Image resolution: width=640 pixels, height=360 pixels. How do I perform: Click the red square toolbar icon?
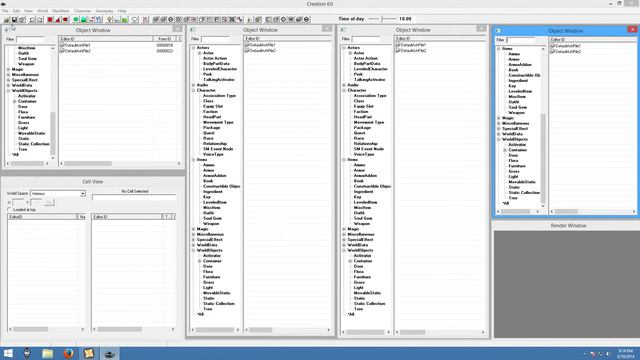tap(50, 20)
